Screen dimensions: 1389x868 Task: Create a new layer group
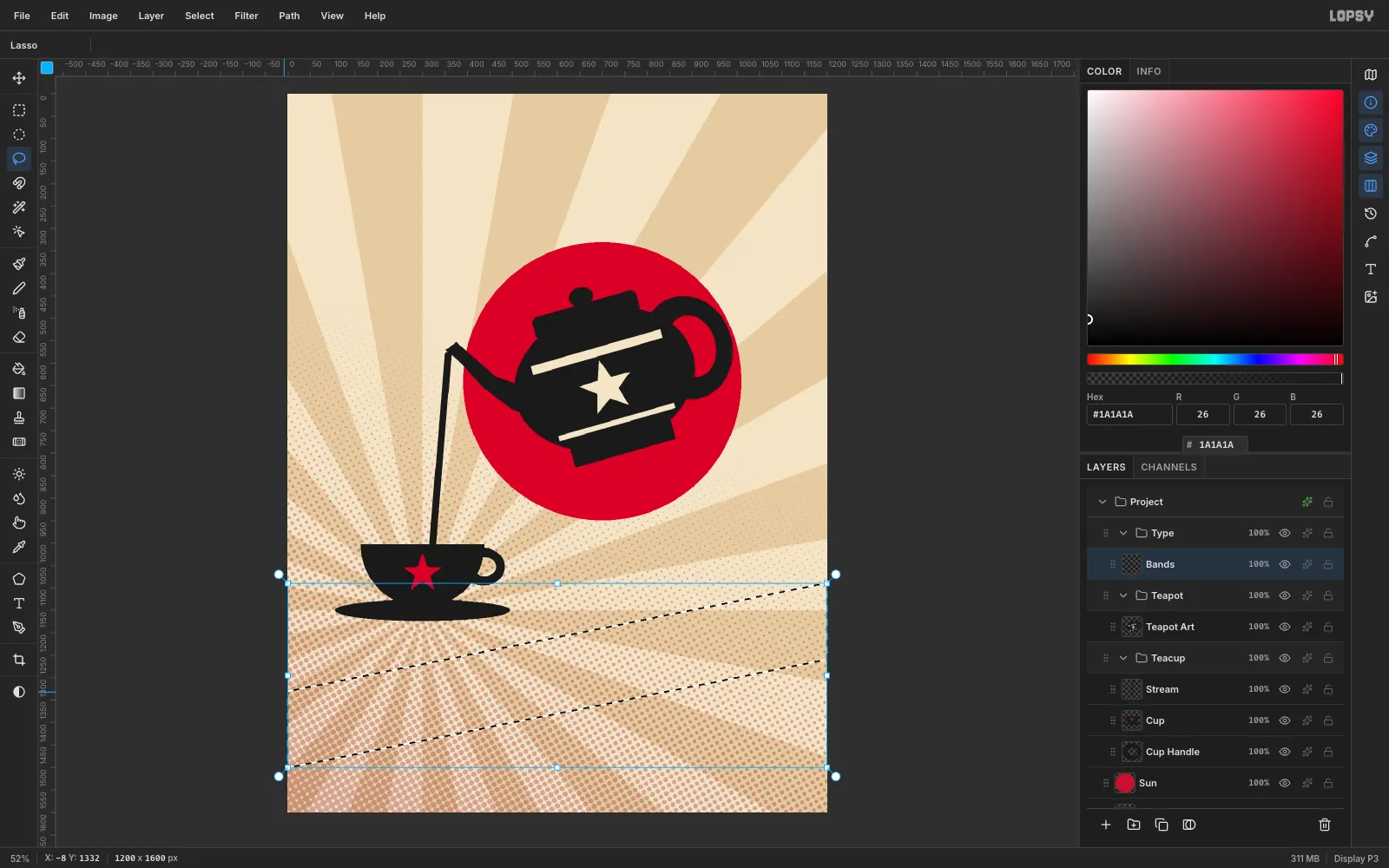(x=1134, y=825)
